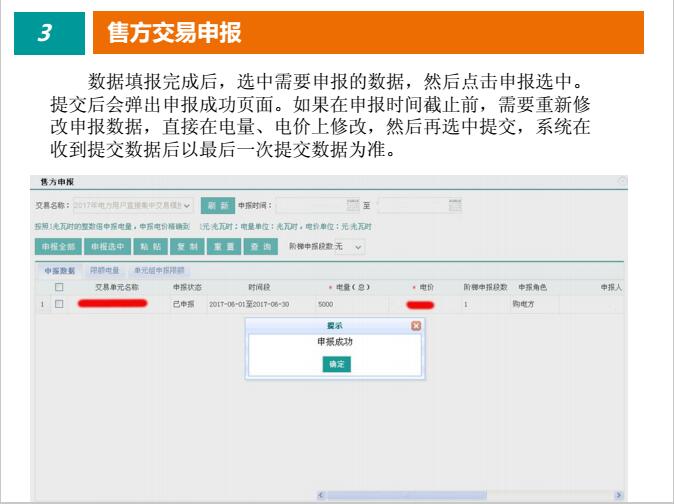
Task: Tick the select-all checkbox in table header
Action: 59,287
